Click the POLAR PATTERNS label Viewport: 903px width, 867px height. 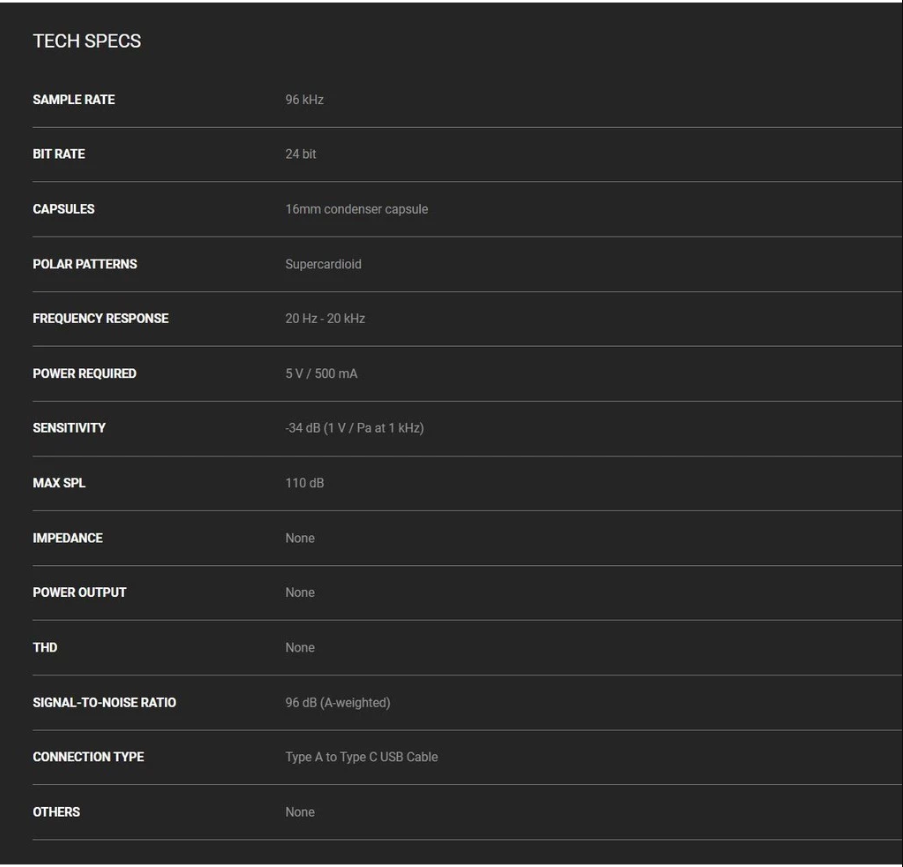point(85,264)
